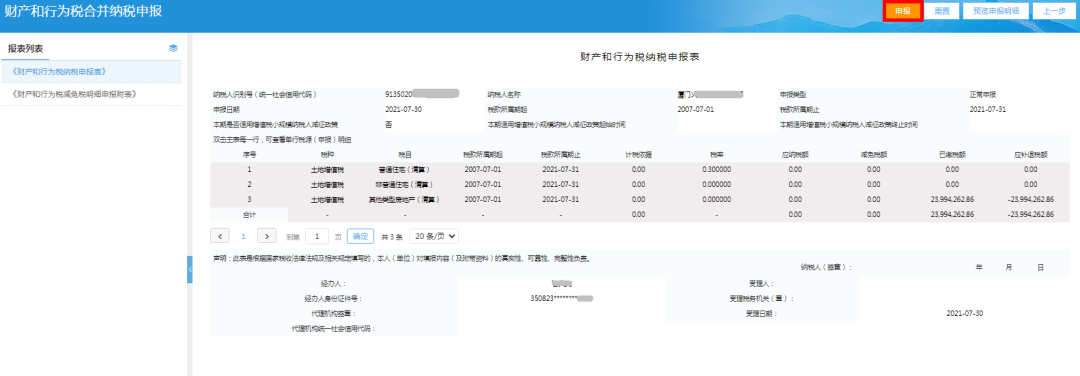Collapse the left sidebar panel handle
This screenshot has width=1080, height=376.
[189, 269]
